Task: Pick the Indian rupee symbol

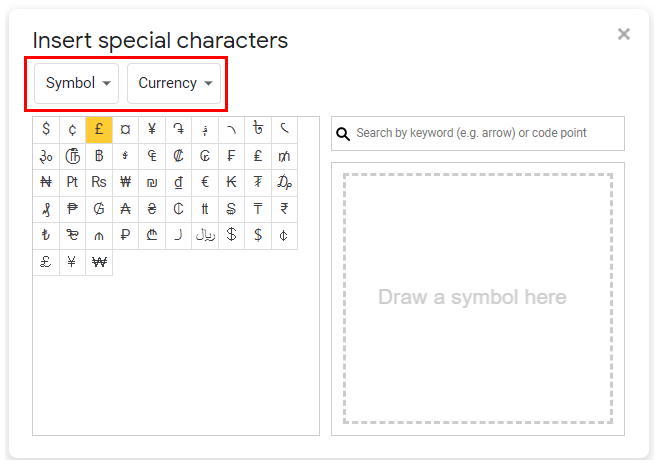Action: click(x=284, y=209)
